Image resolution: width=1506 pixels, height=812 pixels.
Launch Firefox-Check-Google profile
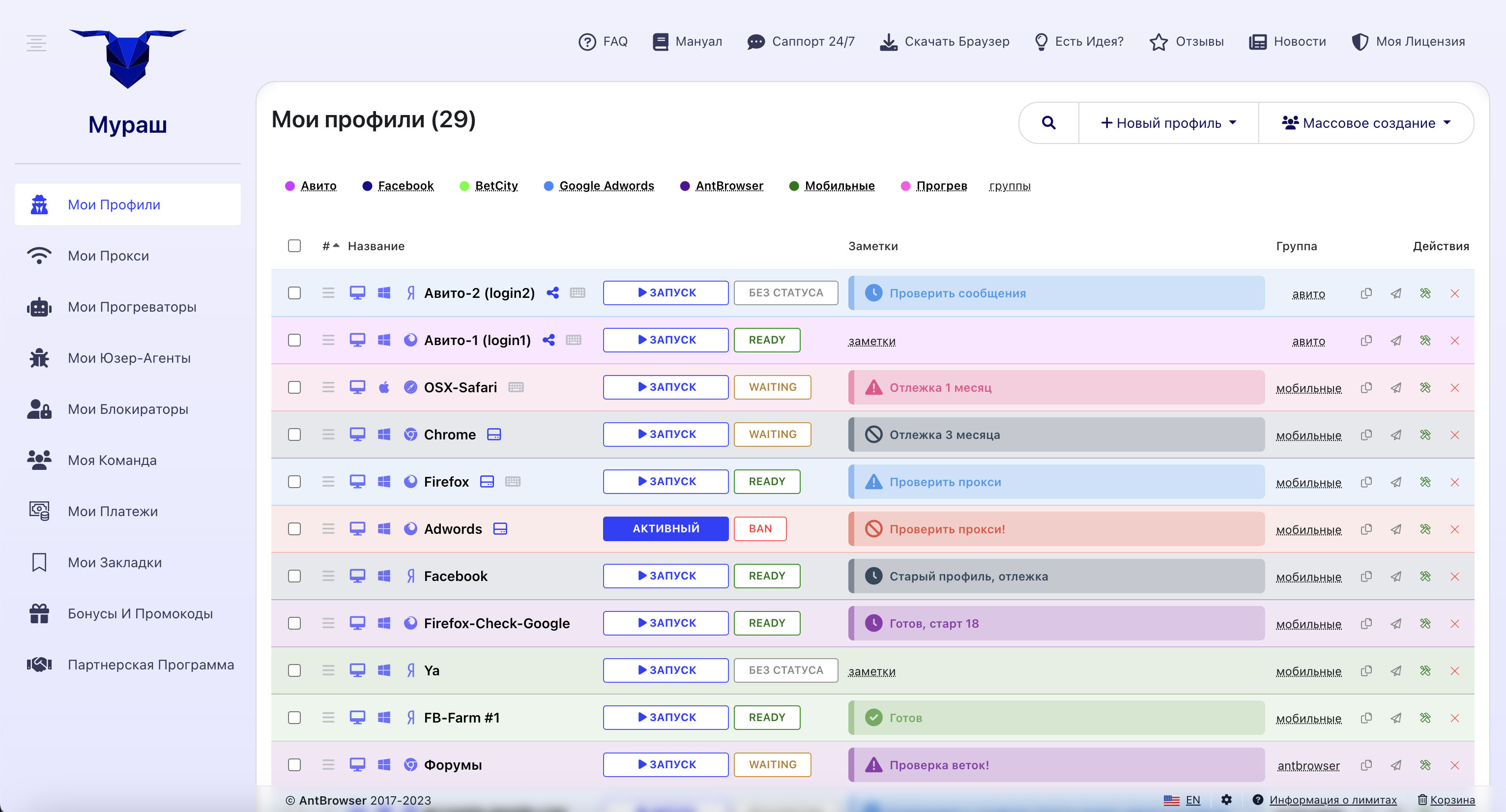[666, 623]
